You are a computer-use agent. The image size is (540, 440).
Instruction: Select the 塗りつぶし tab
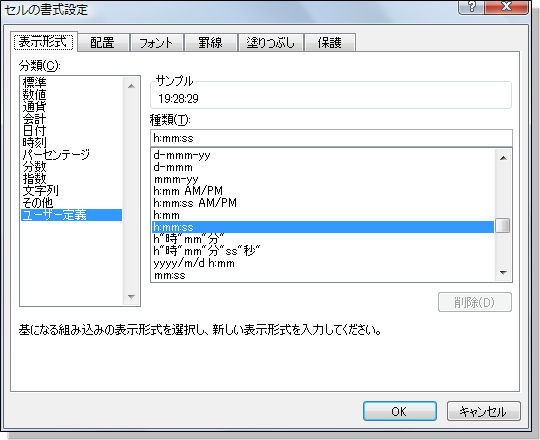point(271,43)
